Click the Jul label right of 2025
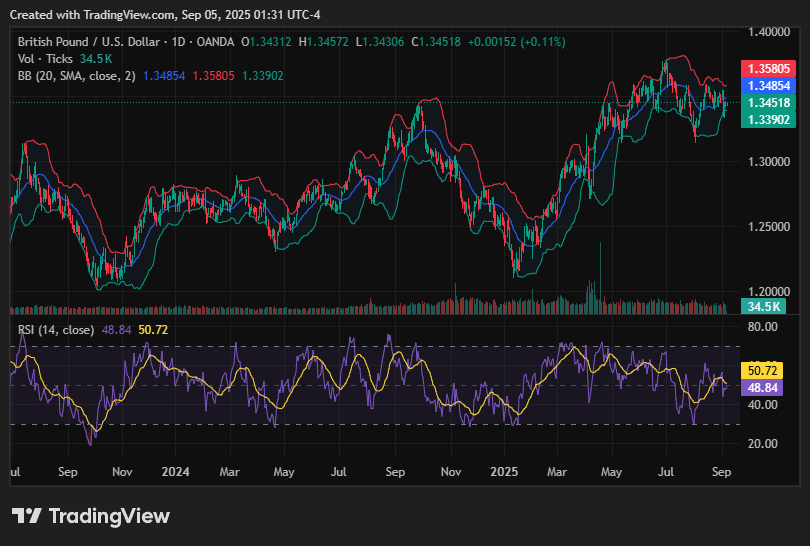810x546 pixels. (665, 472)
